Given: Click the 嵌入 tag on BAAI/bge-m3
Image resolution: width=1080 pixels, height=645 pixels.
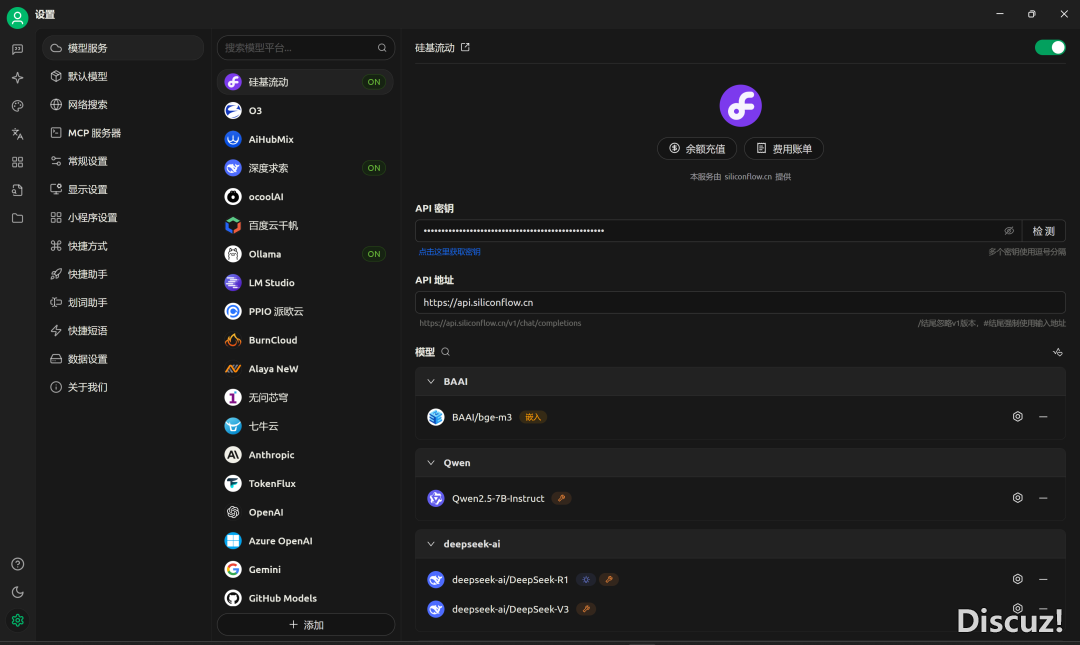Looking at the screenshot, I should click(533, 417).
